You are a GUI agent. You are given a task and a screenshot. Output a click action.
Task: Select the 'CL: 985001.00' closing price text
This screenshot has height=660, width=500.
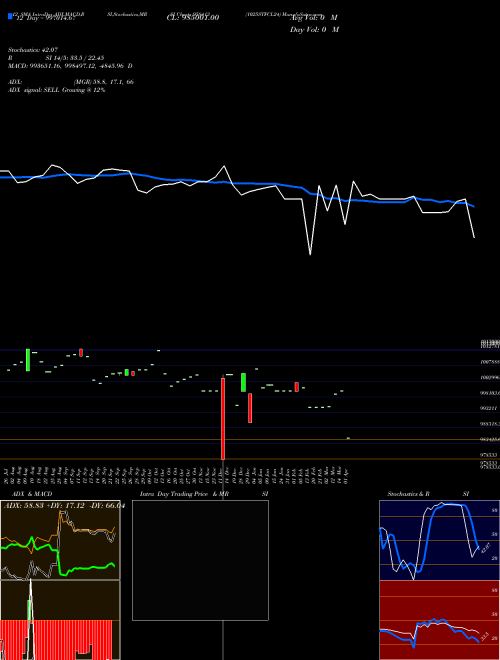click(x=193, y=18)
